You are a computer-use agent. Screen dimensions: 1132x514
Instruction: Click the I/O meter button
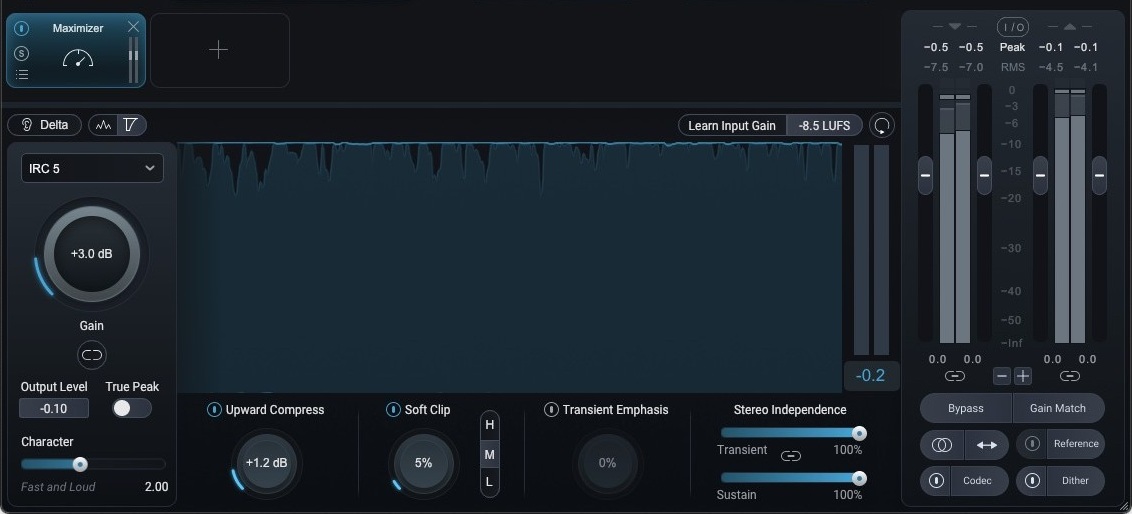tap(1012, 27)
